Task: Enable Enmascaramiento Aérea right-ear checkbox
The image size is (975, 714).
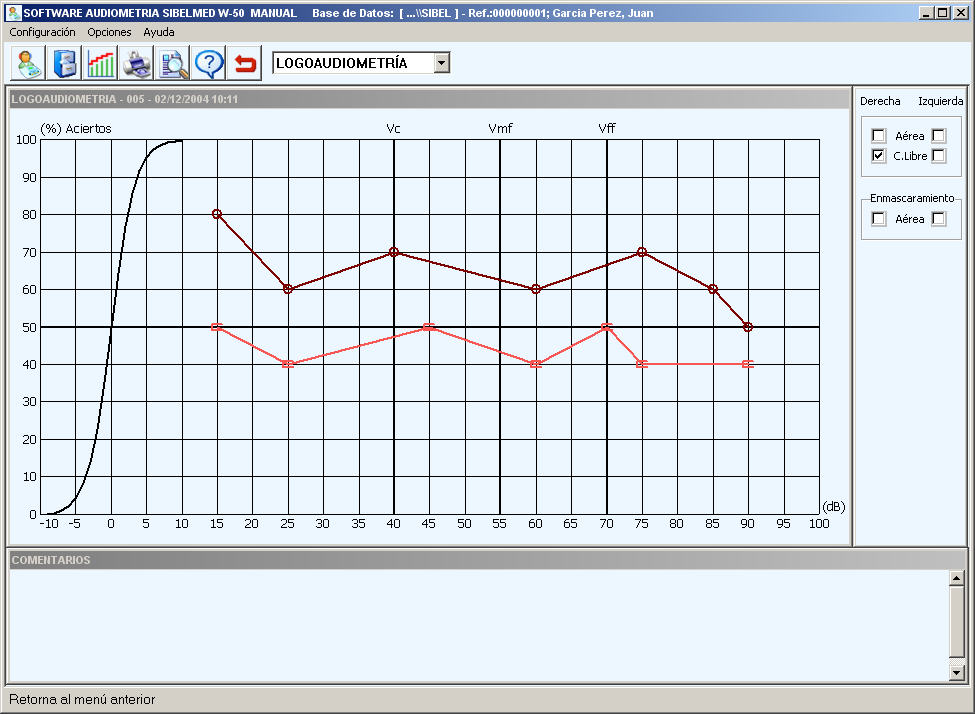Action: 879,218
